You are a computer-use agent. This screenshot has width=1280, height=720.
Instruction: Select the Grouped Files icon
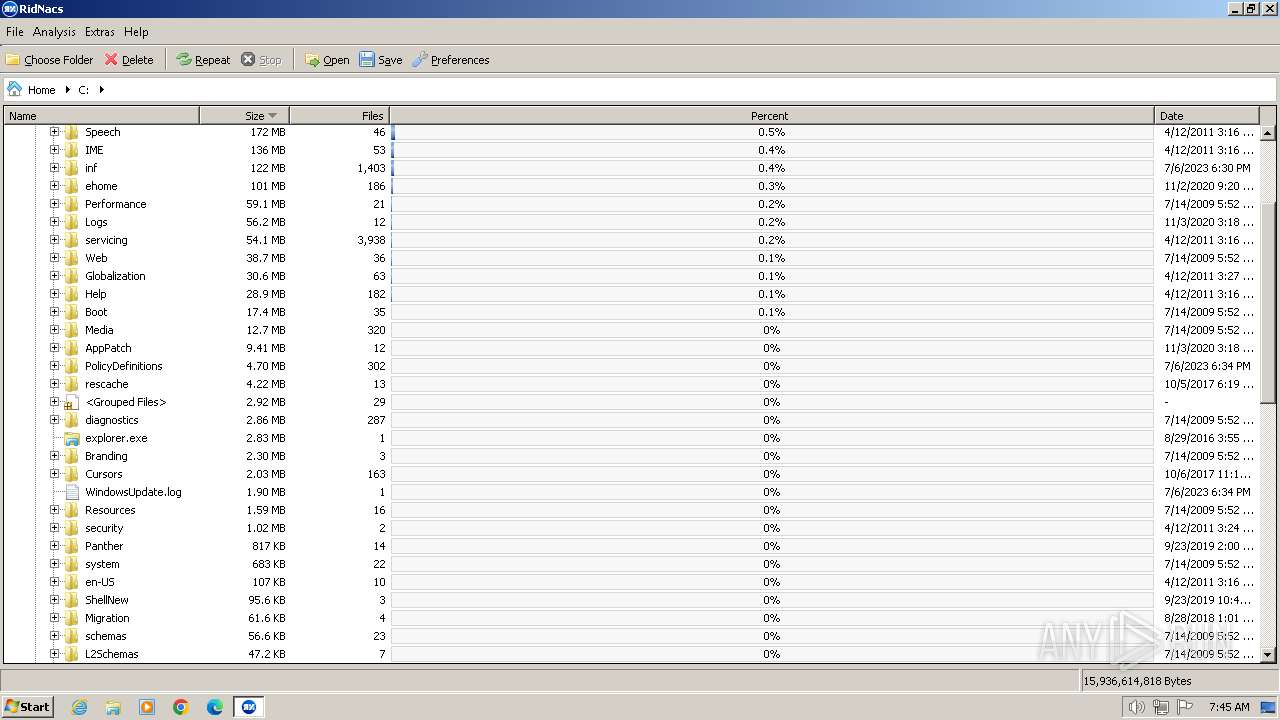pyautogui.click(x=71, y=402)
